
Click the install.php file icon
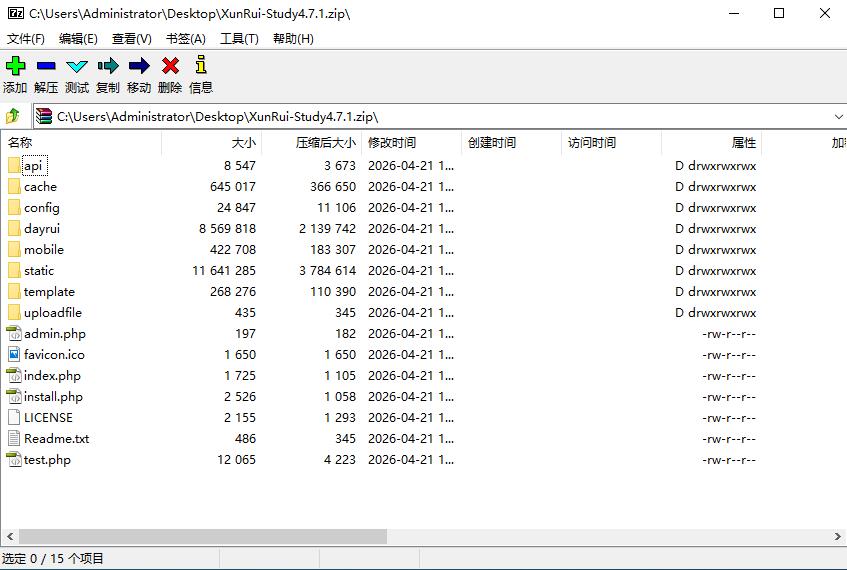pos(14,397)
